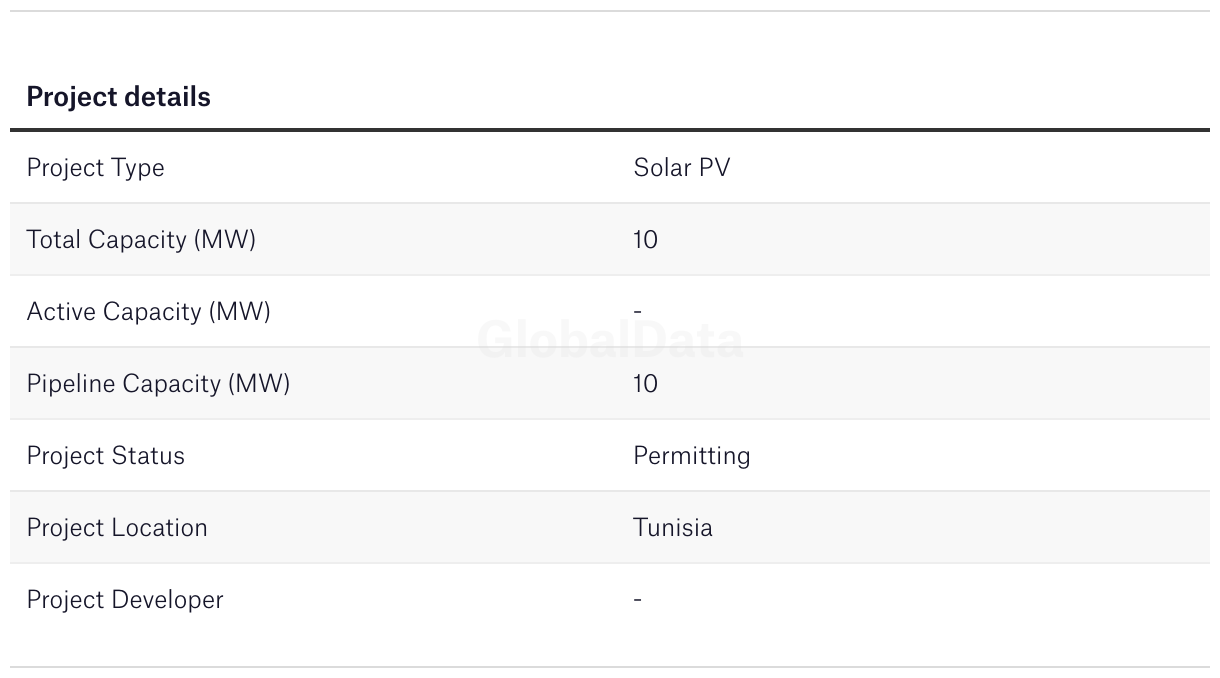Select the "Pipeline Capacity (MW)" label
Viewport: 1220px width, 678px height.
[158, 384]
